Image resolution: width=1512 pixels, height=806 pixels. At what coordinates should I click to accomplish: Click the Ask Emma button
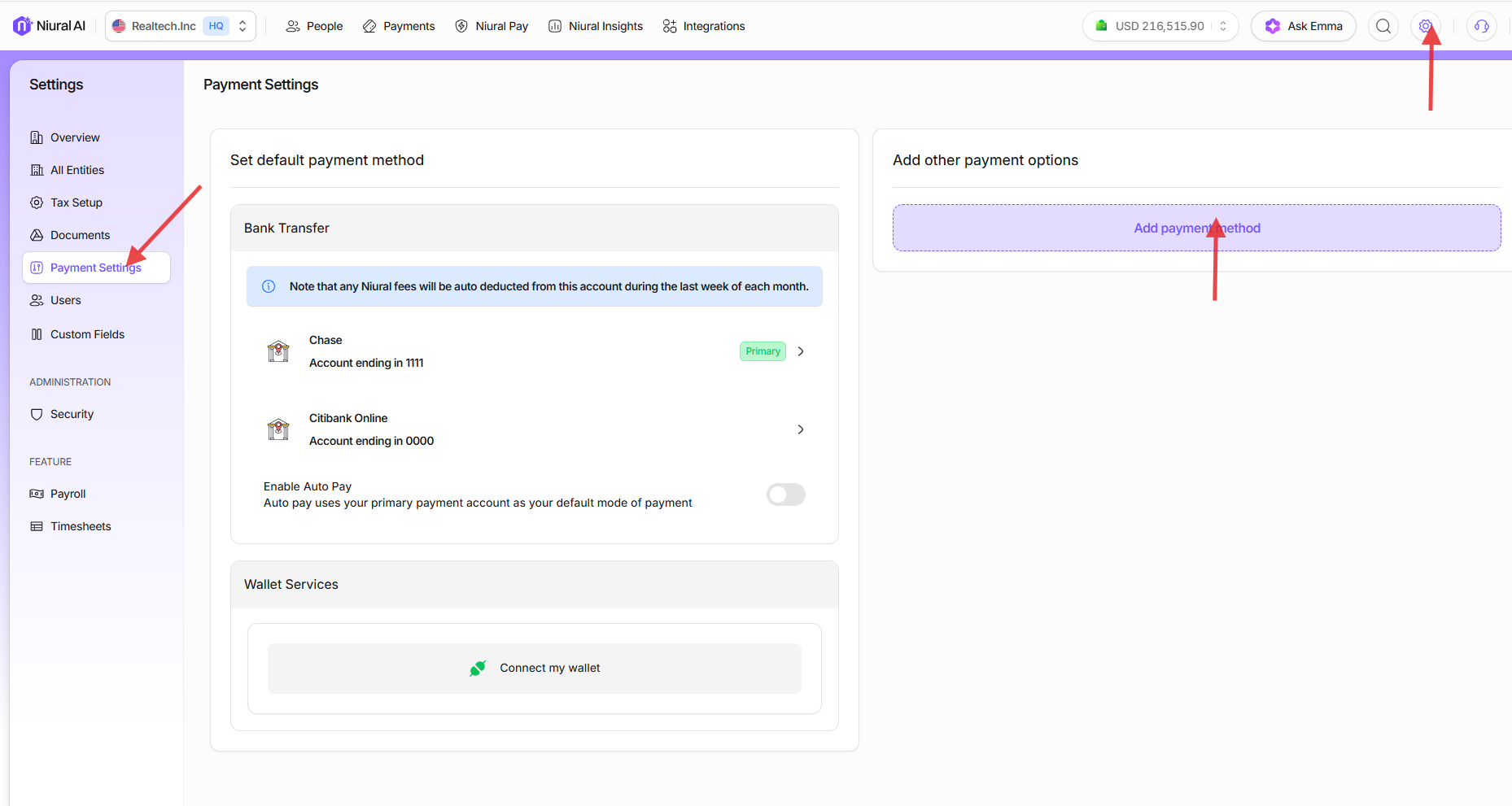[1303, 26]
